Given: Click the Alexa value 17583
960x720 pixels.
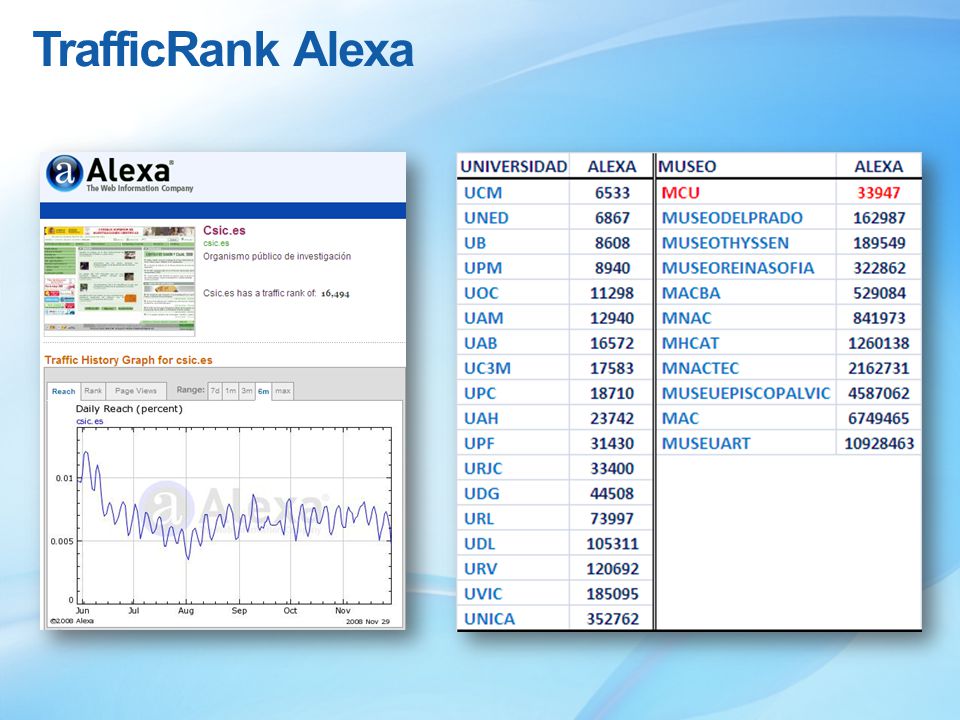Looking at the screenshot, I should 612,369.
